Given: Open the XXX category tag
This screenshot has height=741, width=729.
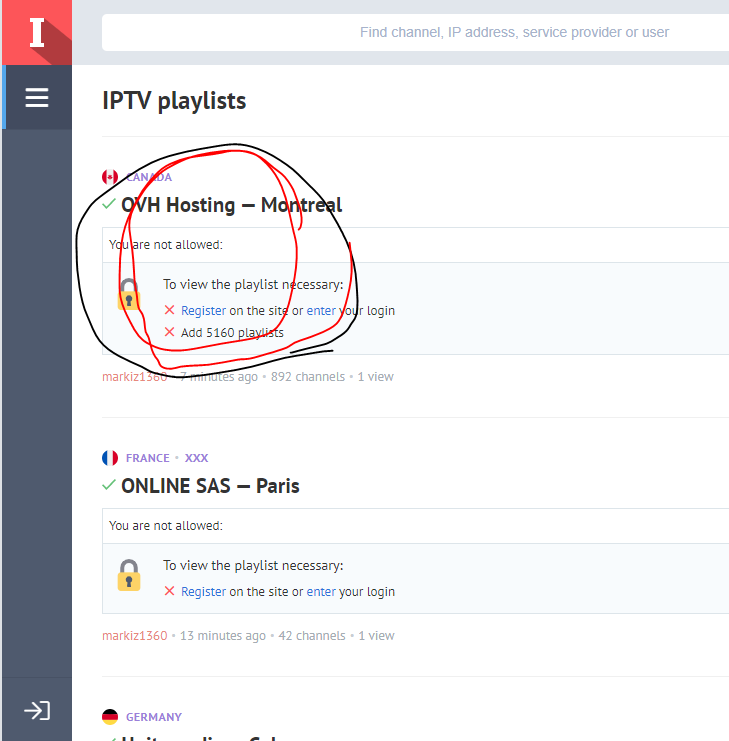Looking at the screenshot, I should pos(196,458).
